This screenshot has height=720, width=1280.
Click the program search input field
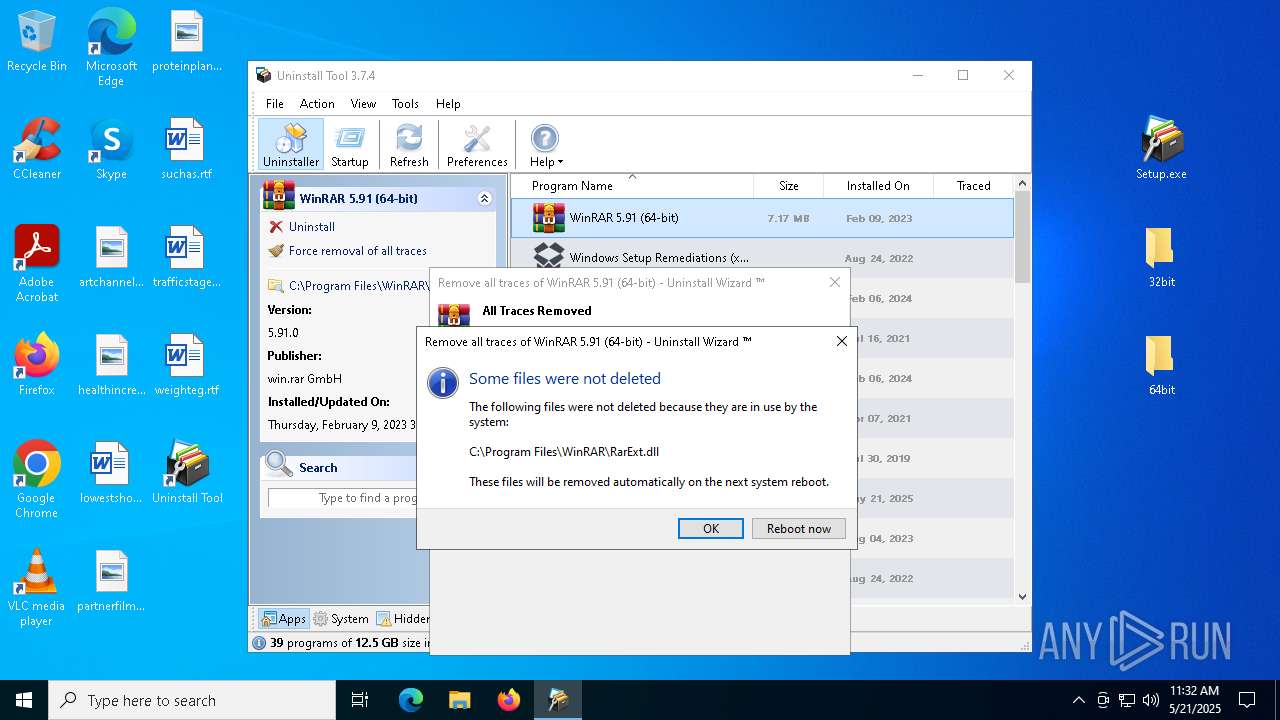click(343, 498)
